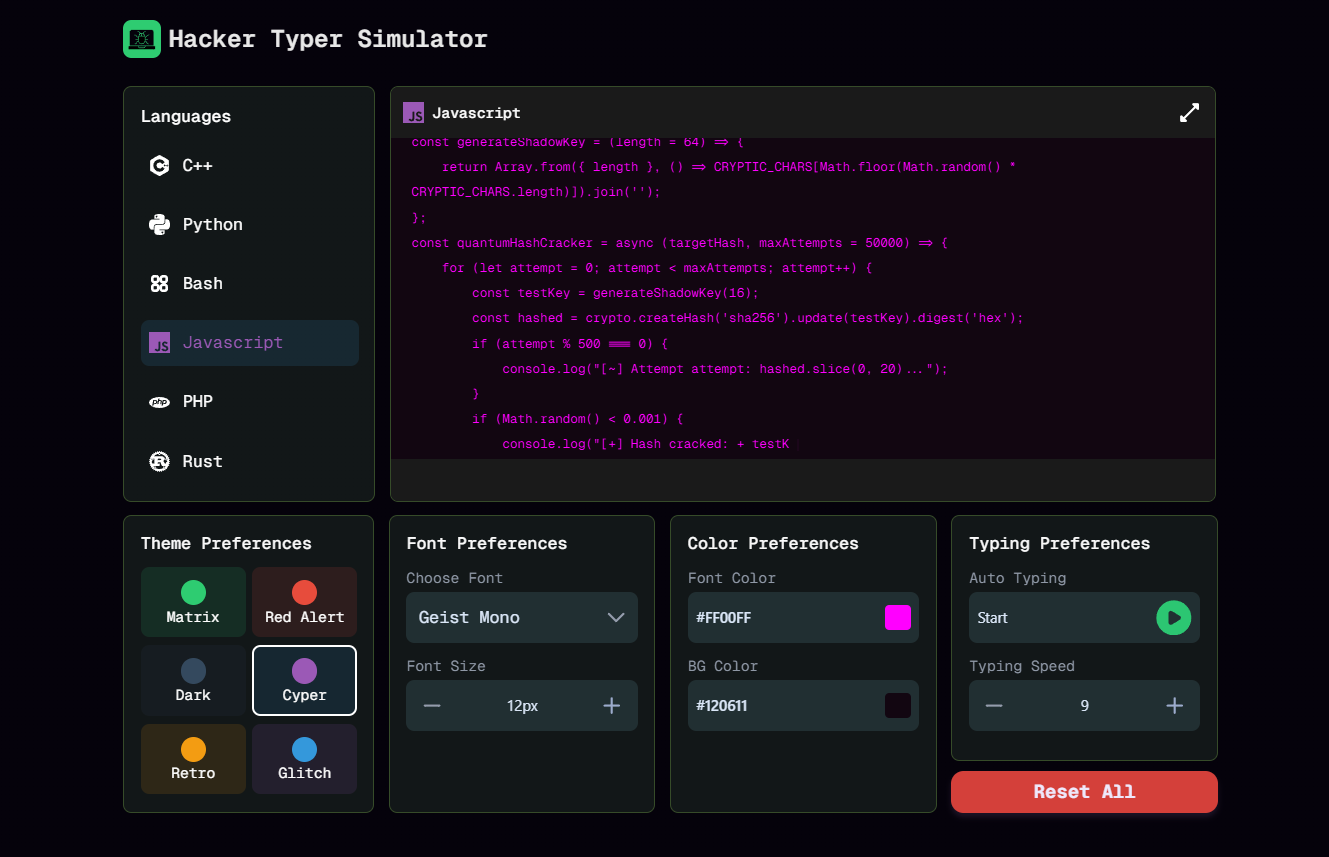This screenshot has width=1329, height=857.
Task: Click the typing speed value 9
Action: (x=1085, y=706)
